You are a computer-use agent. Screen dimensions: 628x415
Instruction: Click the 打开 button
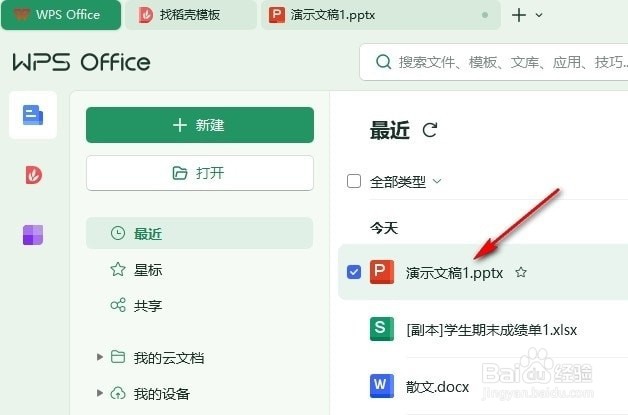(x=200, y=173)
